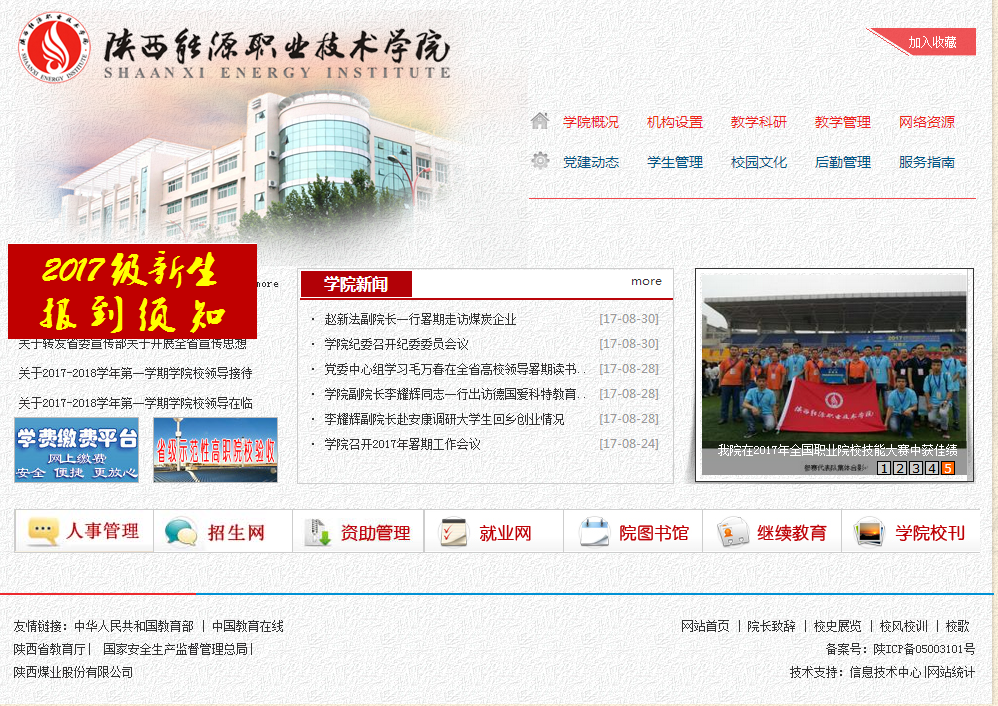The height and width of the screenshot is (706, 998).
Task: Click the home icon beside 学院概况
Action: pyautogui.click(x=540, y=121)
